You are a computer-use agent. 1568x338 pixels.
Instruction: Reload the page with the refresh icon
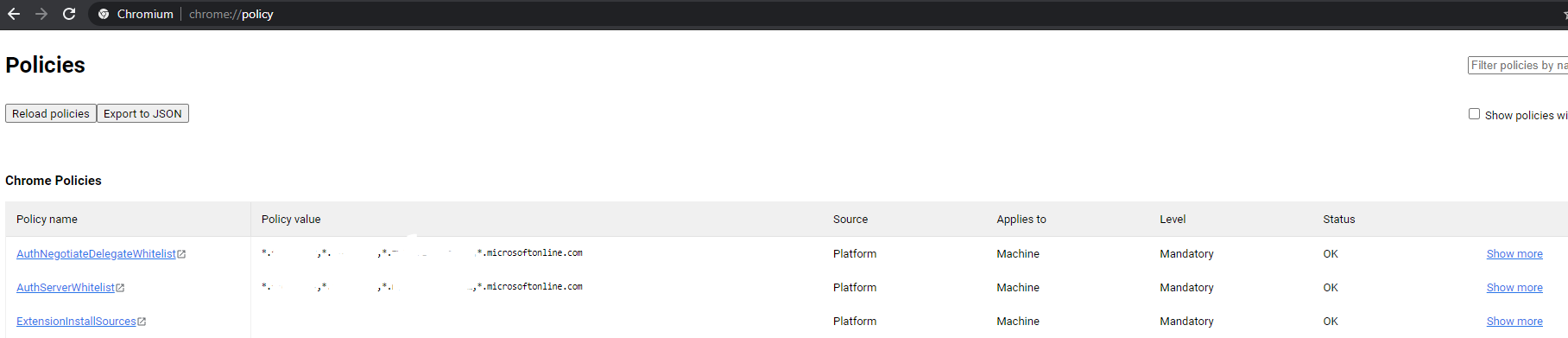coord(69,14)
